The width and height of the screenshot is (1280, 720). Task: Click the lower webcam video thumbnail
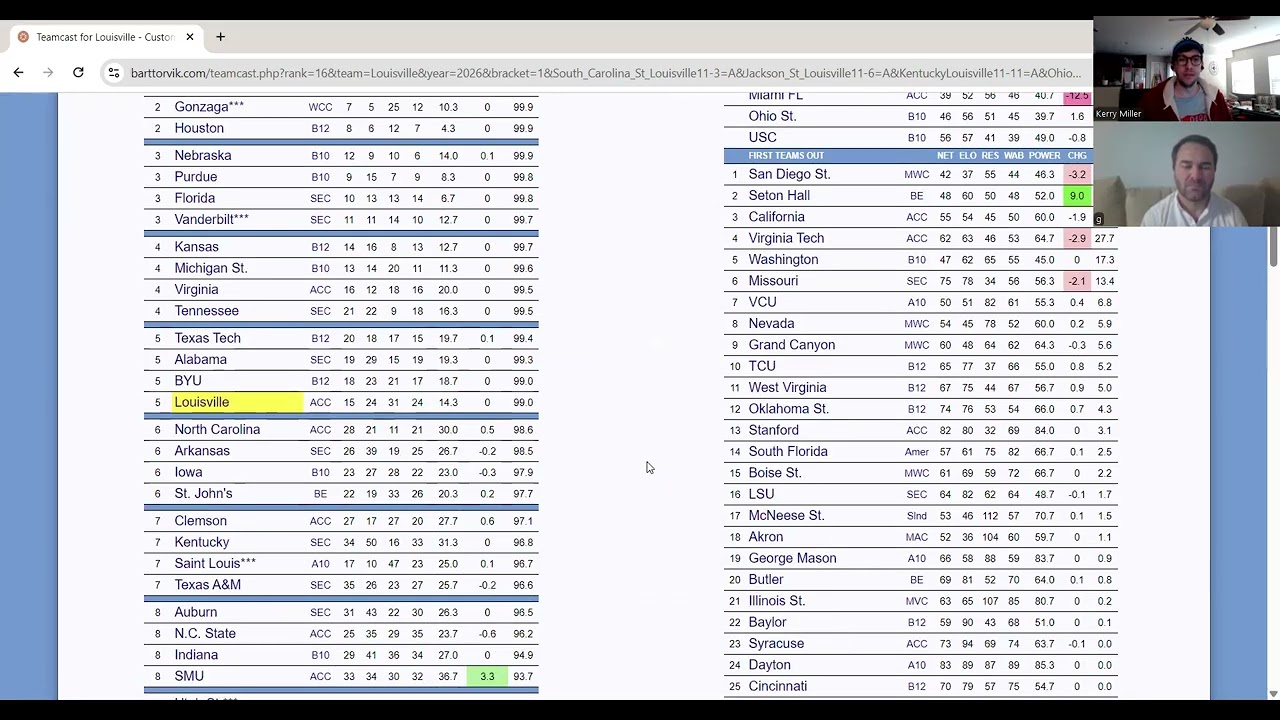pyautogui.click(x=1186, y=175)
